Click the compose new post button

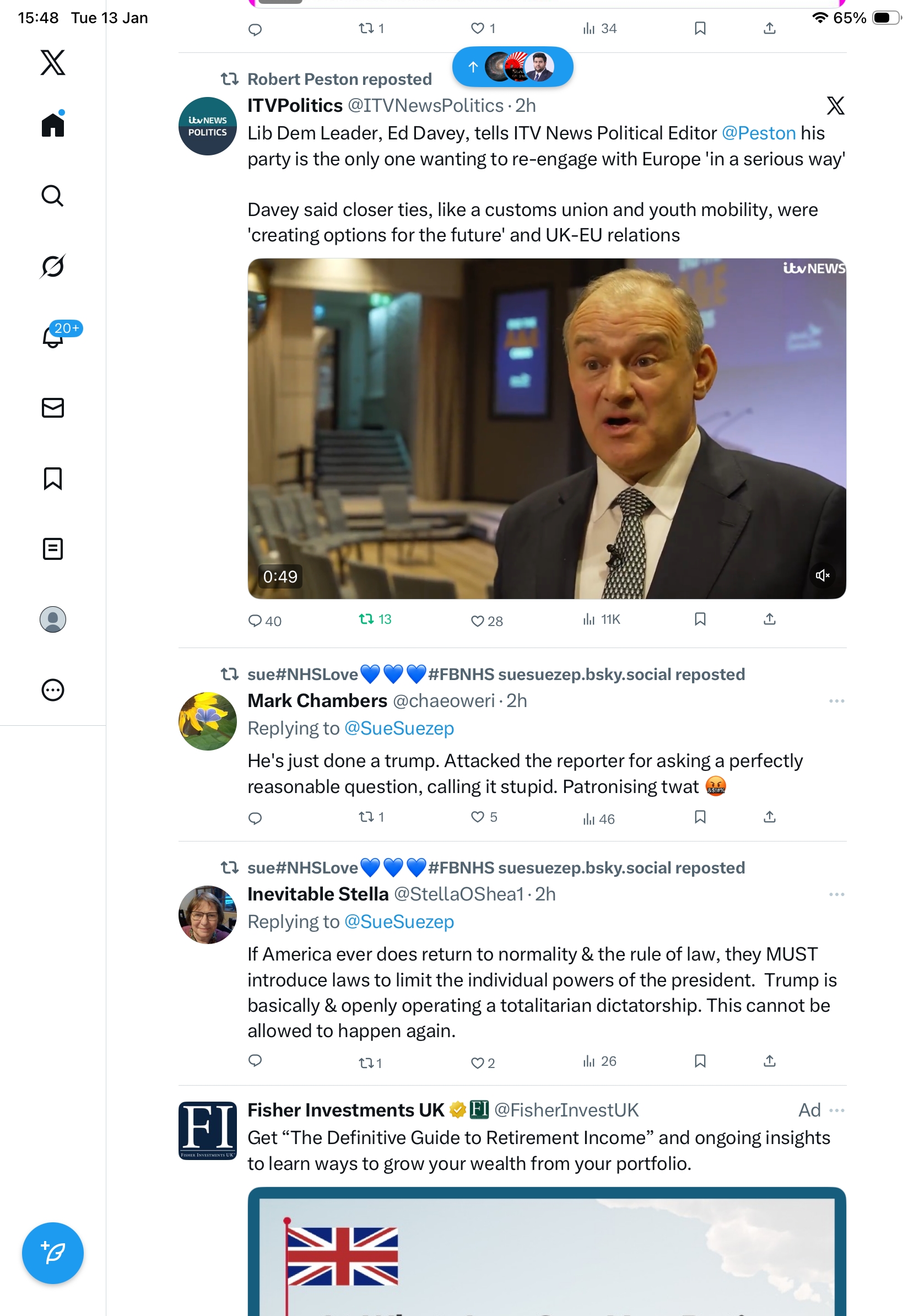53,1253
